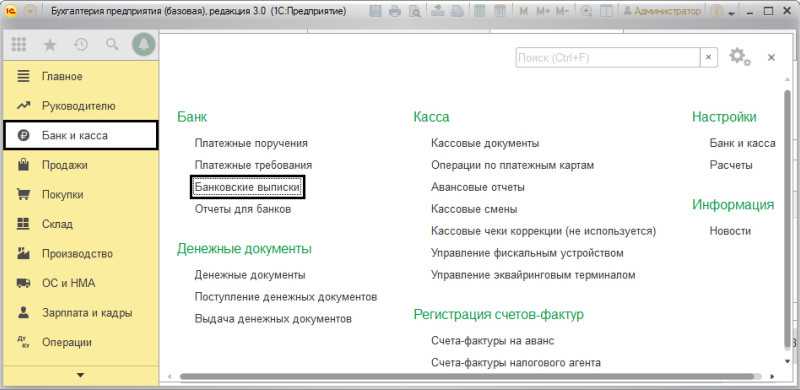Open Платежные требования
Viewport: 800px width, 390px height.
[x=253, y=165]
